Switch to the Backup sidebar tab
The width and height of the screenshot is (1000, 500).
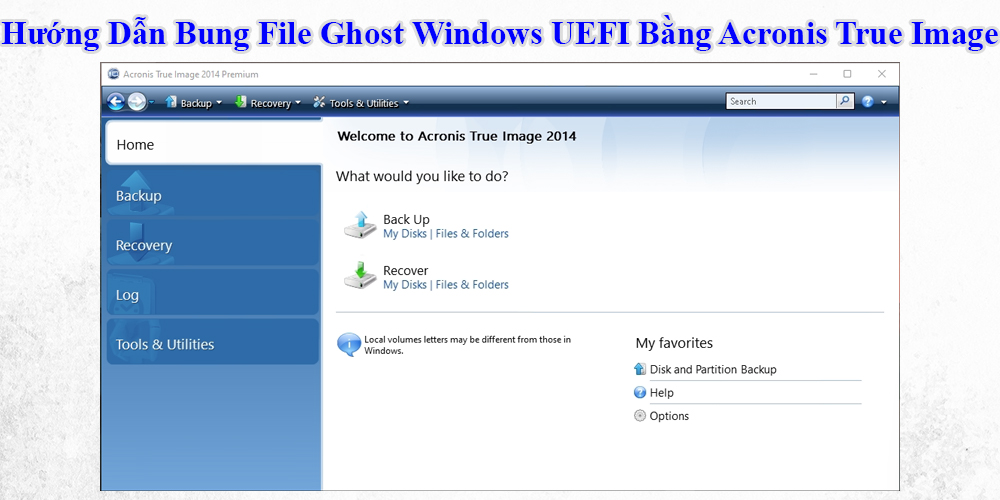213,195
